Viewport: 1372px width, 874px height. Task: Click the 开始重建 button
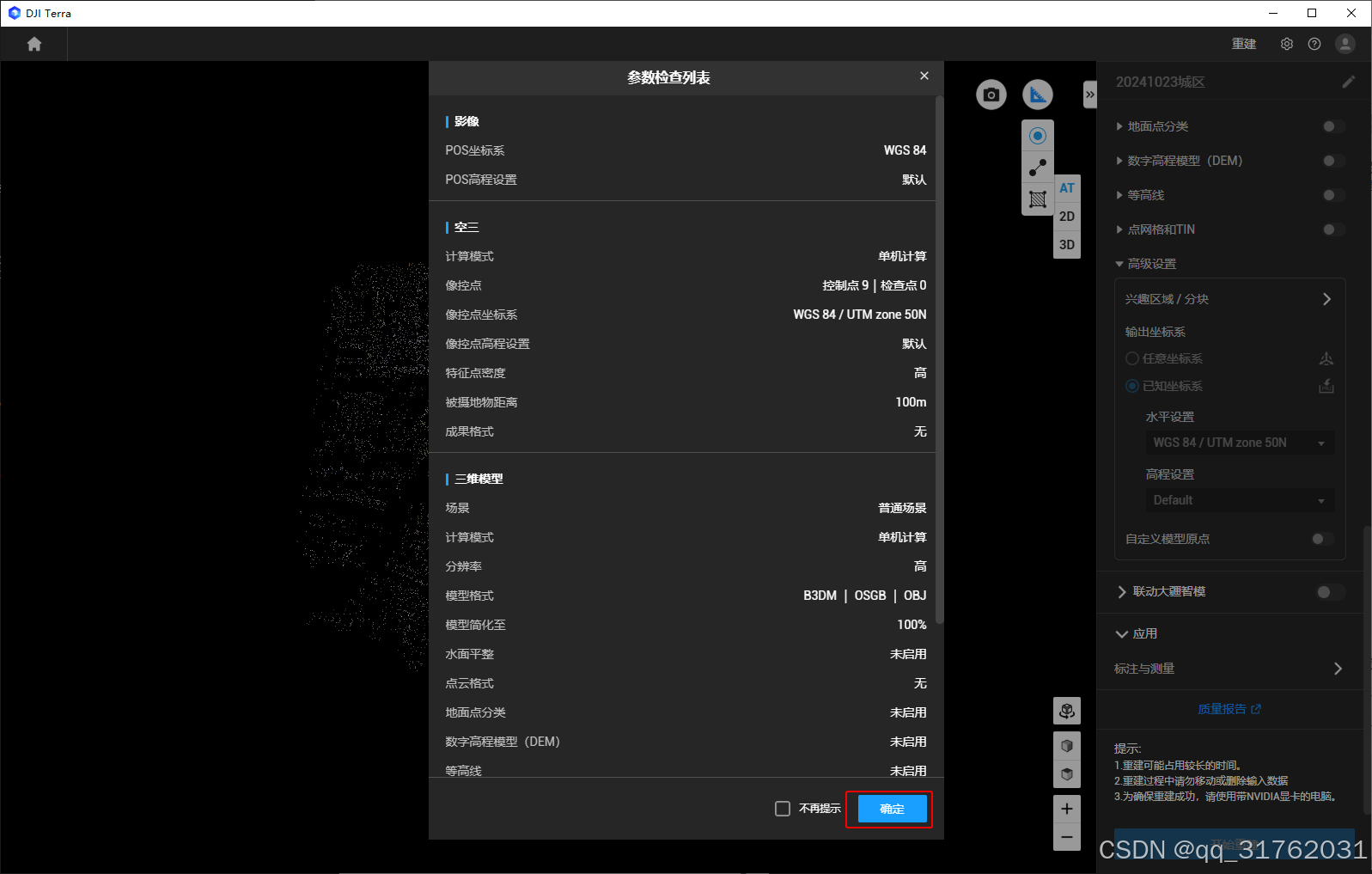click(1235, 844)
